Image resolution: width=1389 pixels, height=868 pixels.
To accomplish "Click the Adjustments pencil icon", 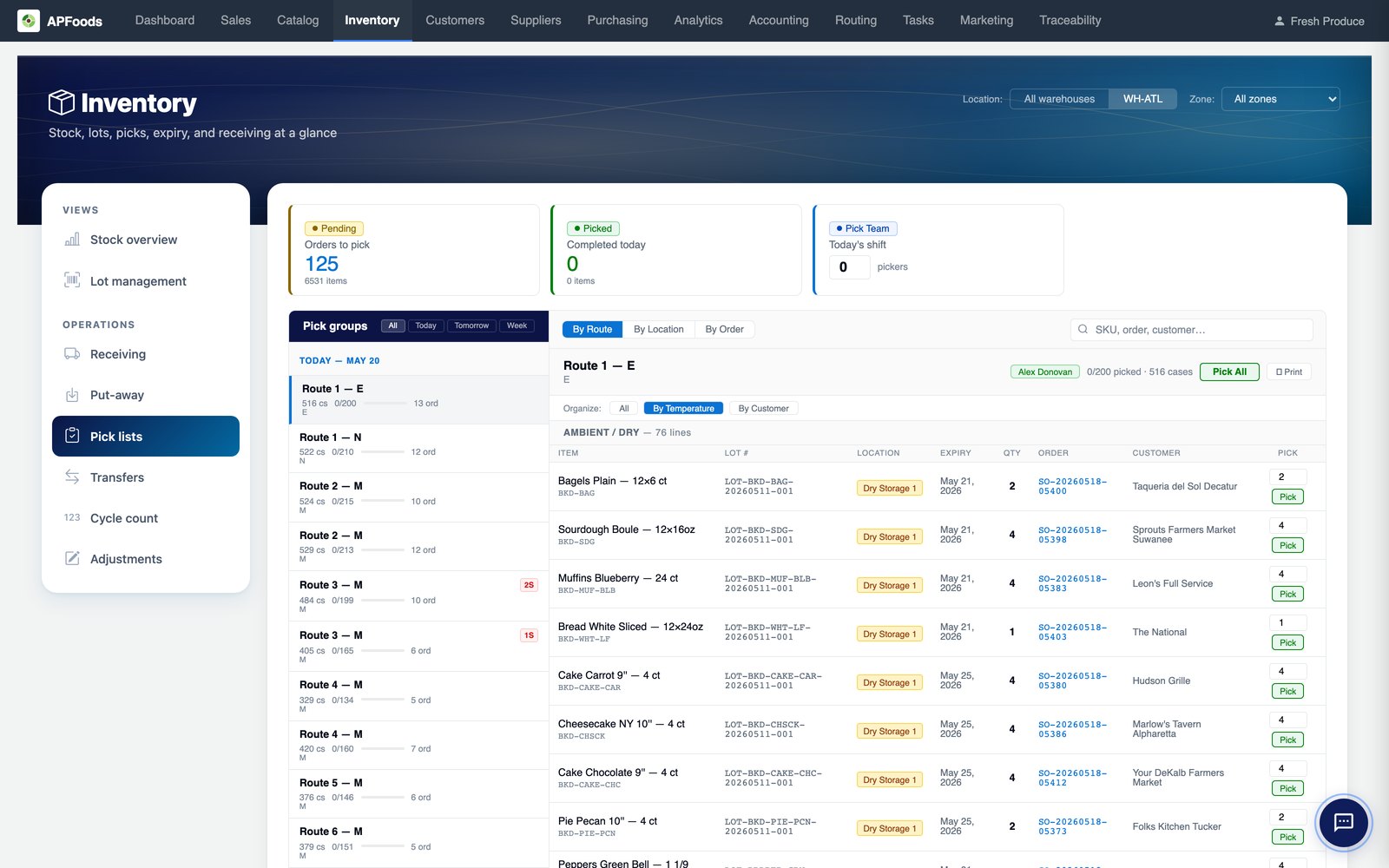I will (72, 558).
